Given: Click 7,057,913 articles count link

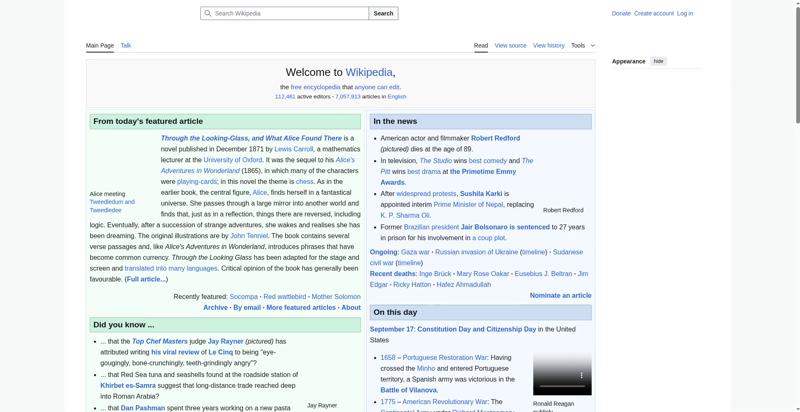Looking at the screenshot, I should tap(347, 96).
